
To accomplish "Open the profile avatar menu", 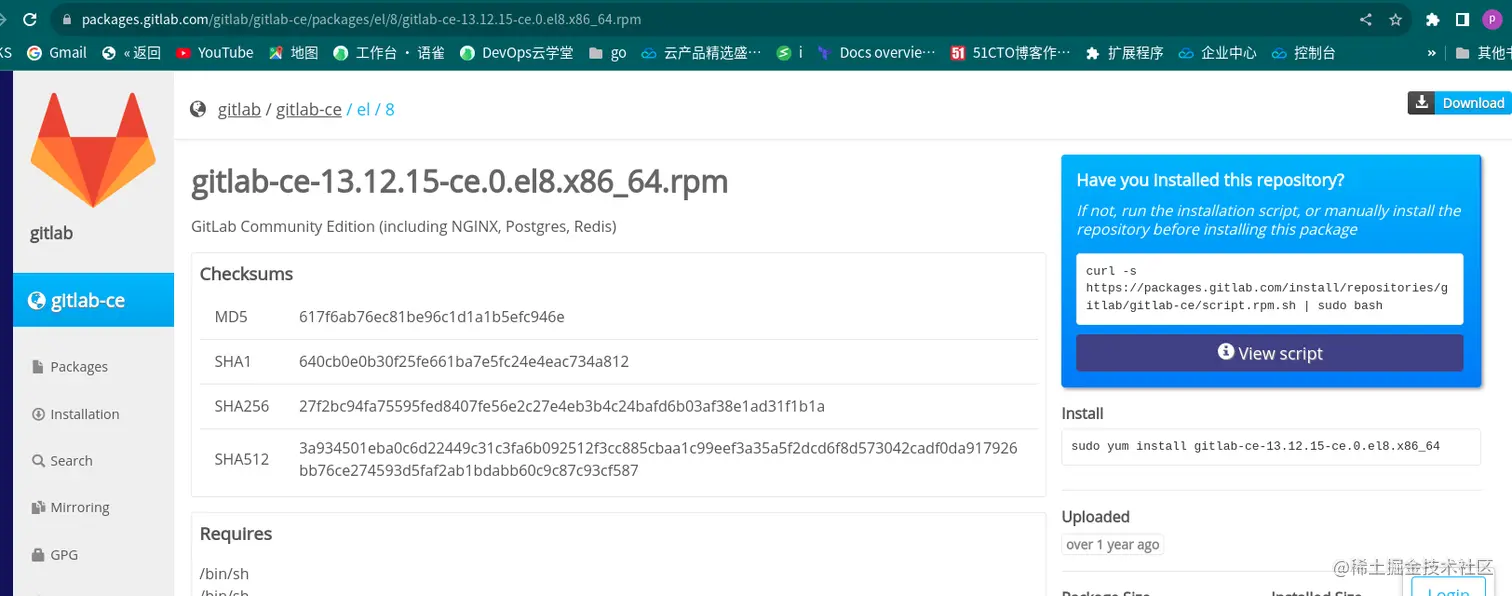I will click(1492, 19).
